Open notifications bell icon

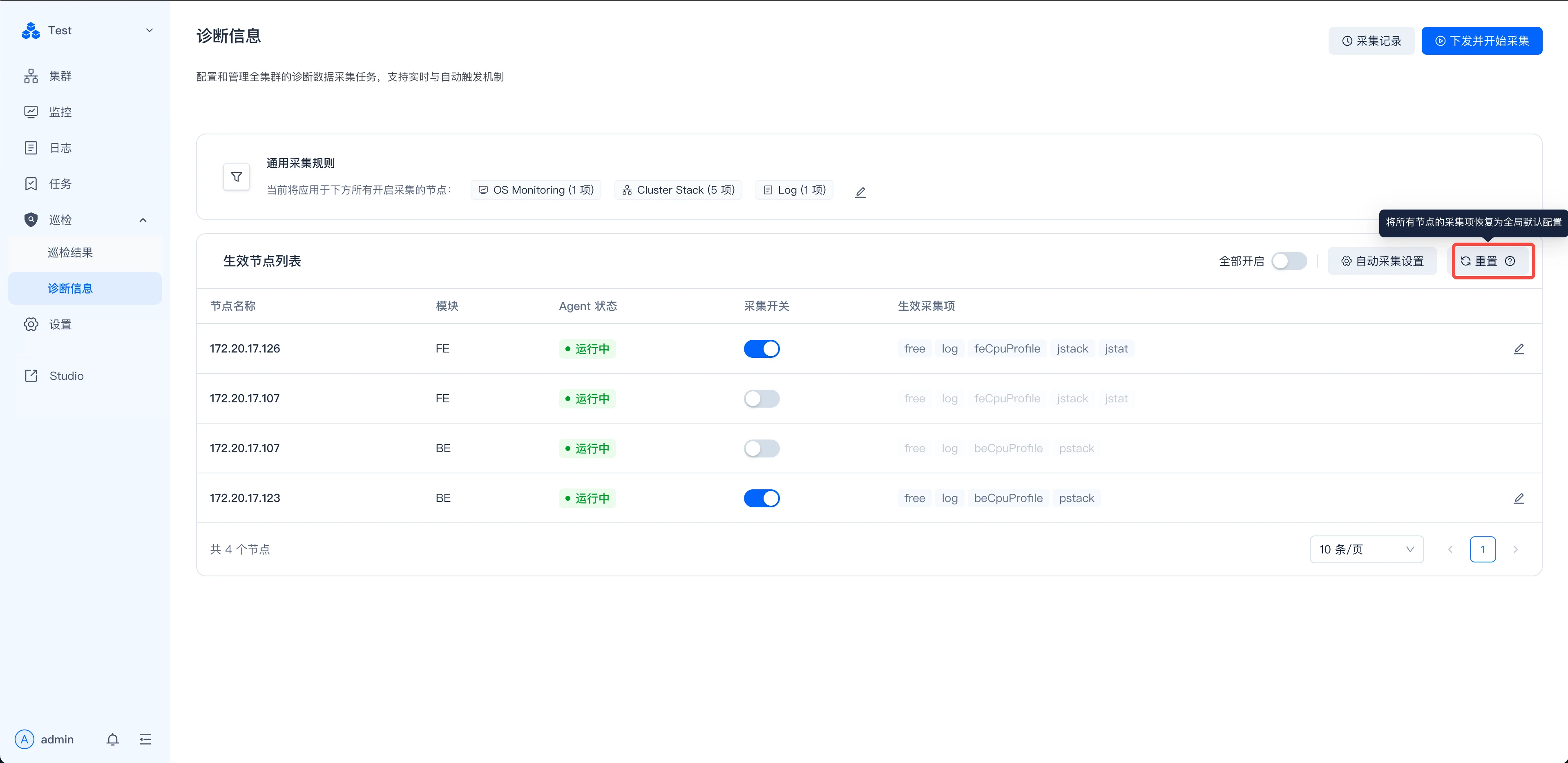(x=113, y=739)
